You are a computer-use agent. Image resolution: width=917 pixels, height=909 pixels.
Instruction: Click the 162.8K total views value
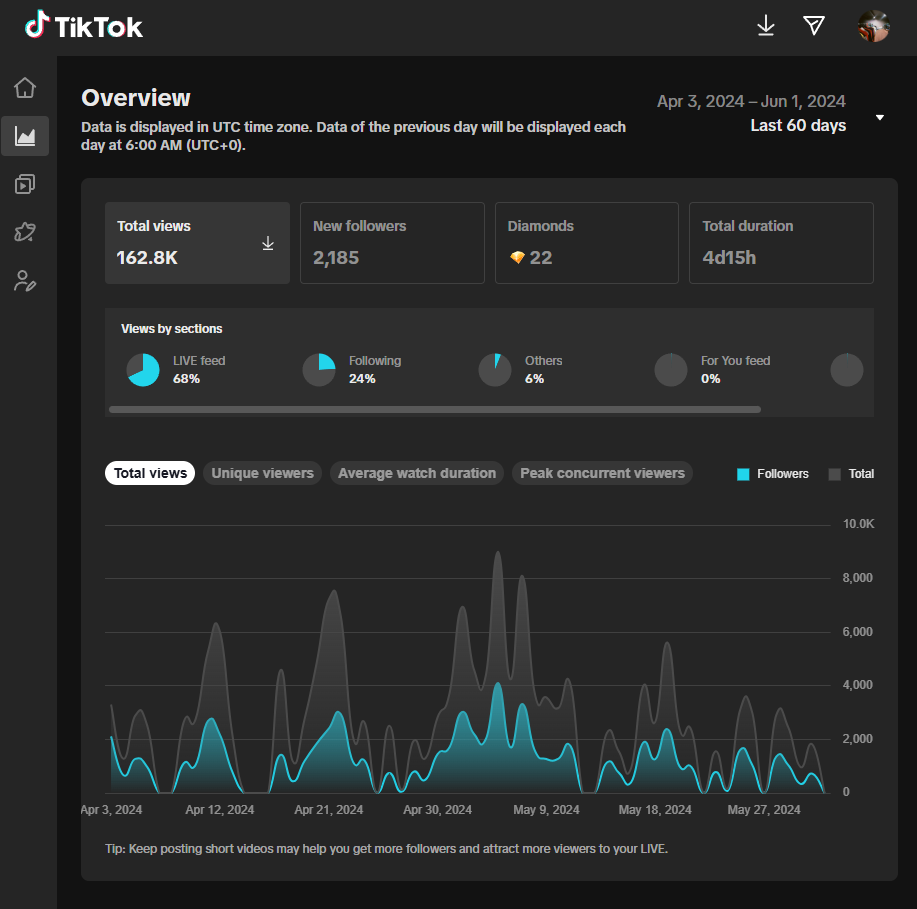pos(147,257)
